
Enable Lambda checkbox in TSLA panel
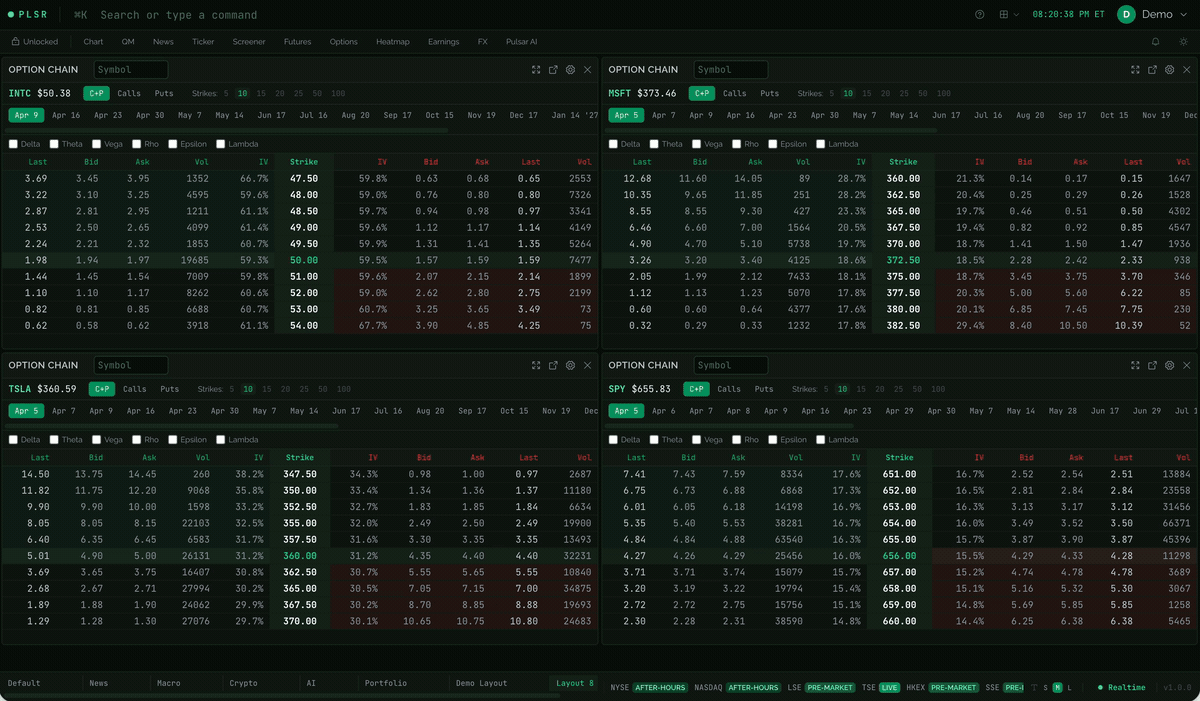tap(221, 440)
